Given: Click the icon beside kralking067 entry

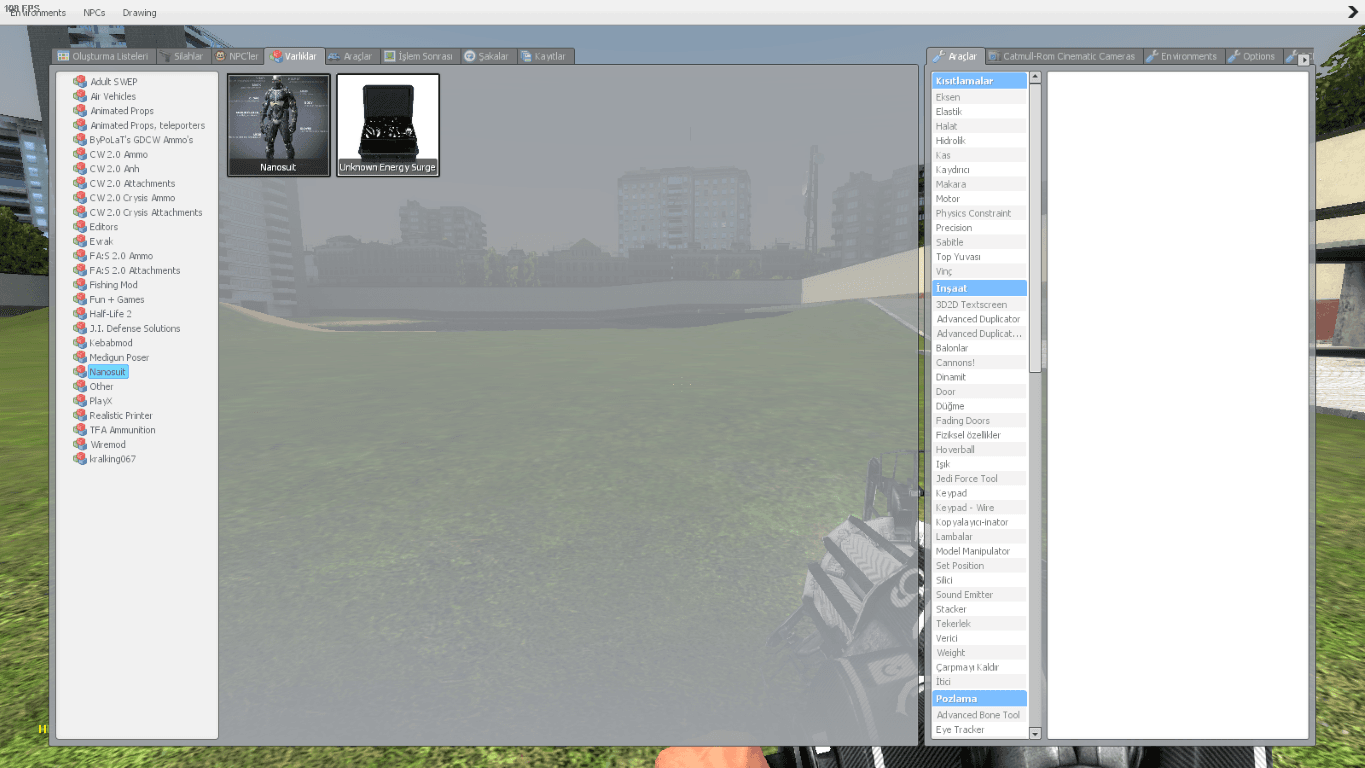Looking at the screenshot, I should point(80,459).
